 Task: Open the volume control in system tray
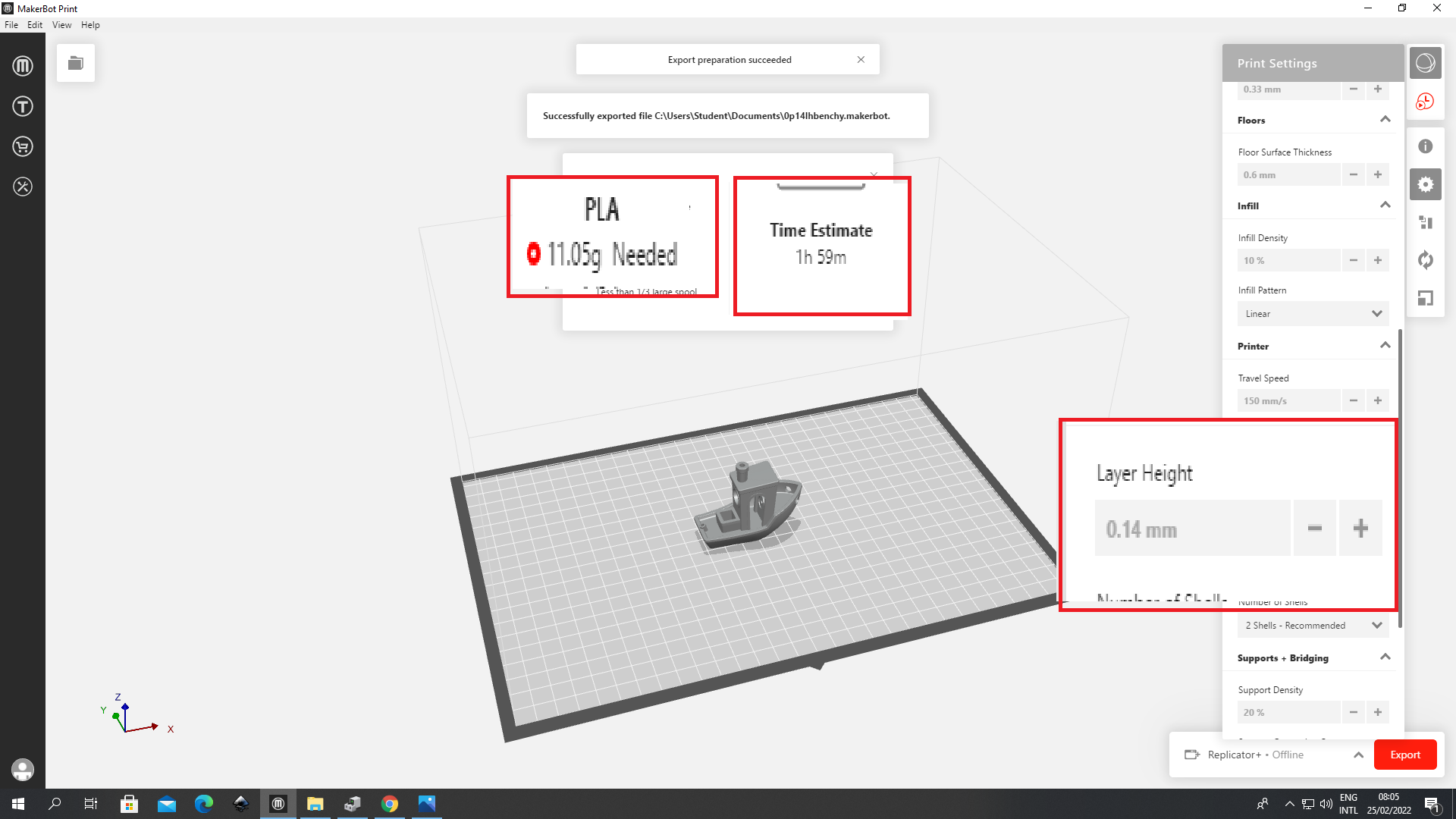pyautogui.click(x=1326, y=804)
